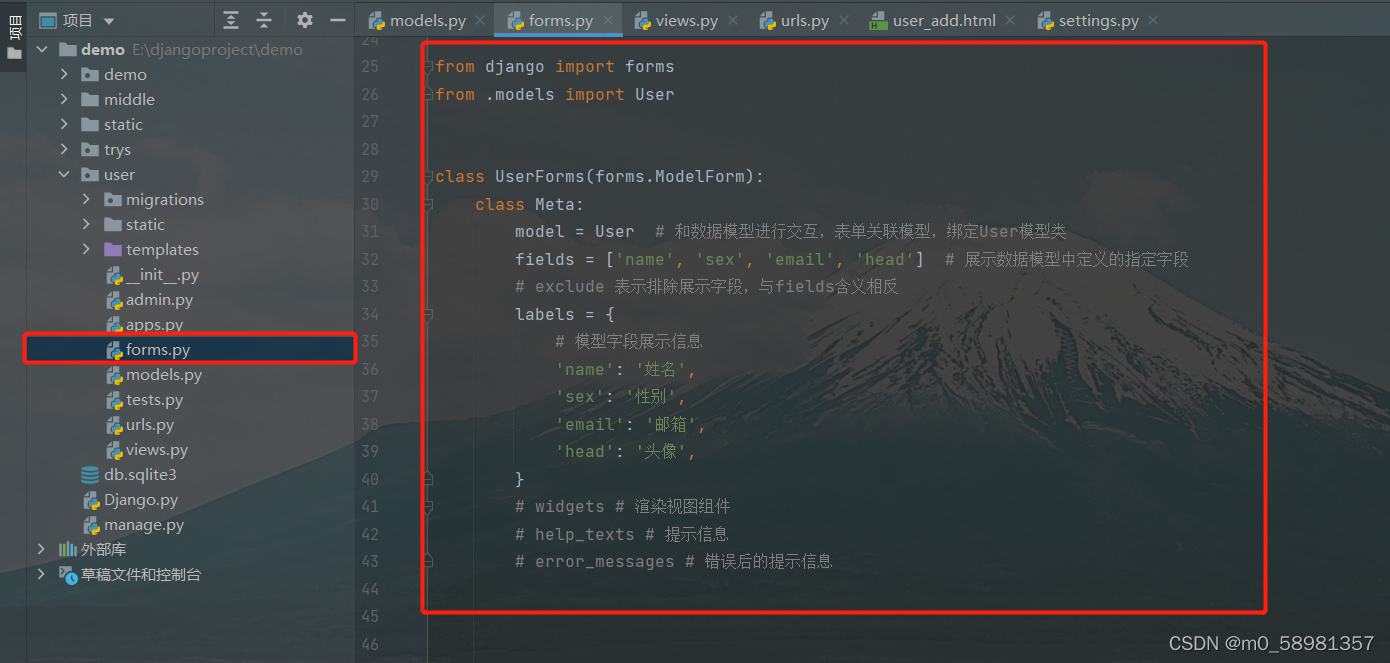Click the text 'class UserForms(forms.ModelForm):'
1390x663 pixels.
[x=600, y=176]
